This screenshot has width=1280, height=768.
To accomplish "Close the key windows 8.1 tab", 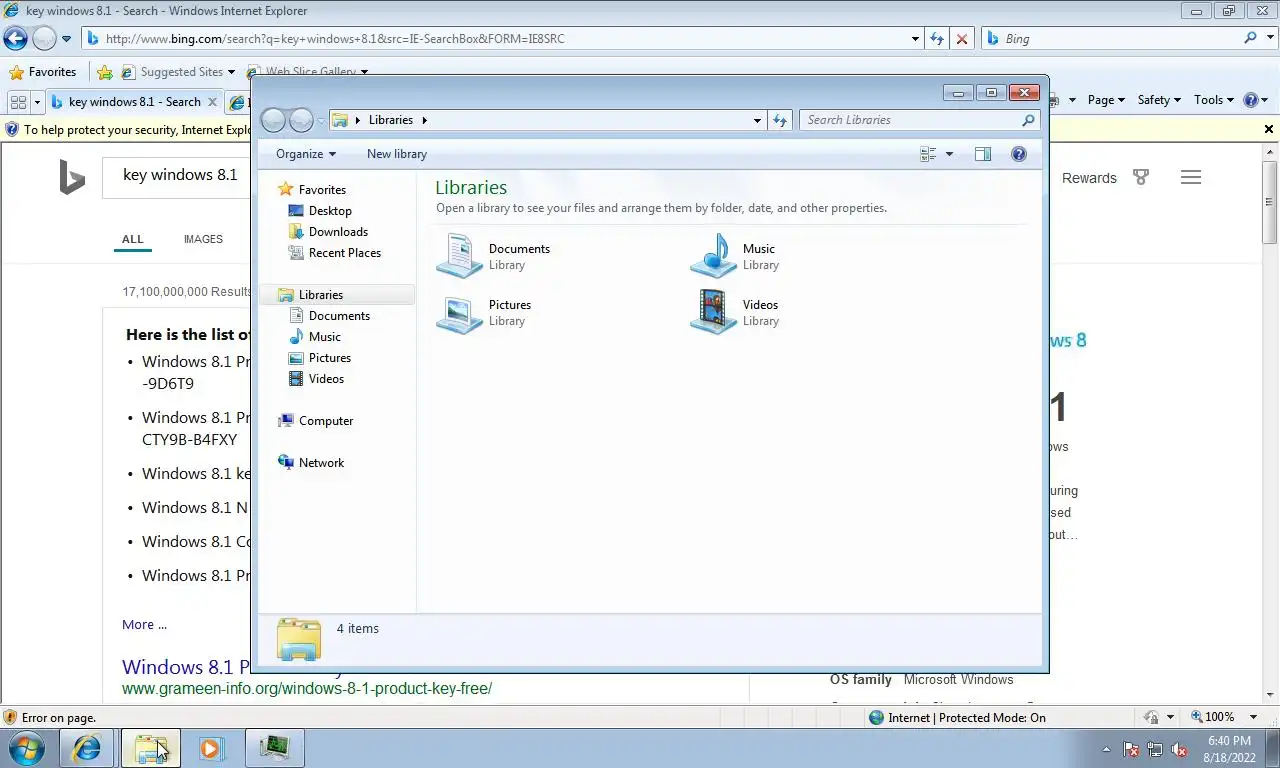I will pyautogui.click(x=212, y=102).
